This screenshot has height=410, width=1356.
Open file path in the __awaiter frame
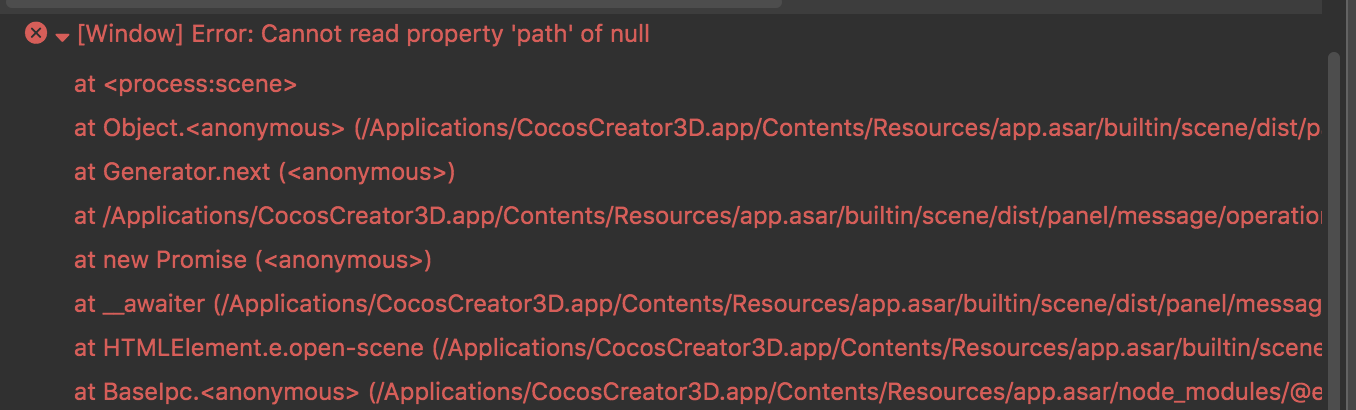770,304
